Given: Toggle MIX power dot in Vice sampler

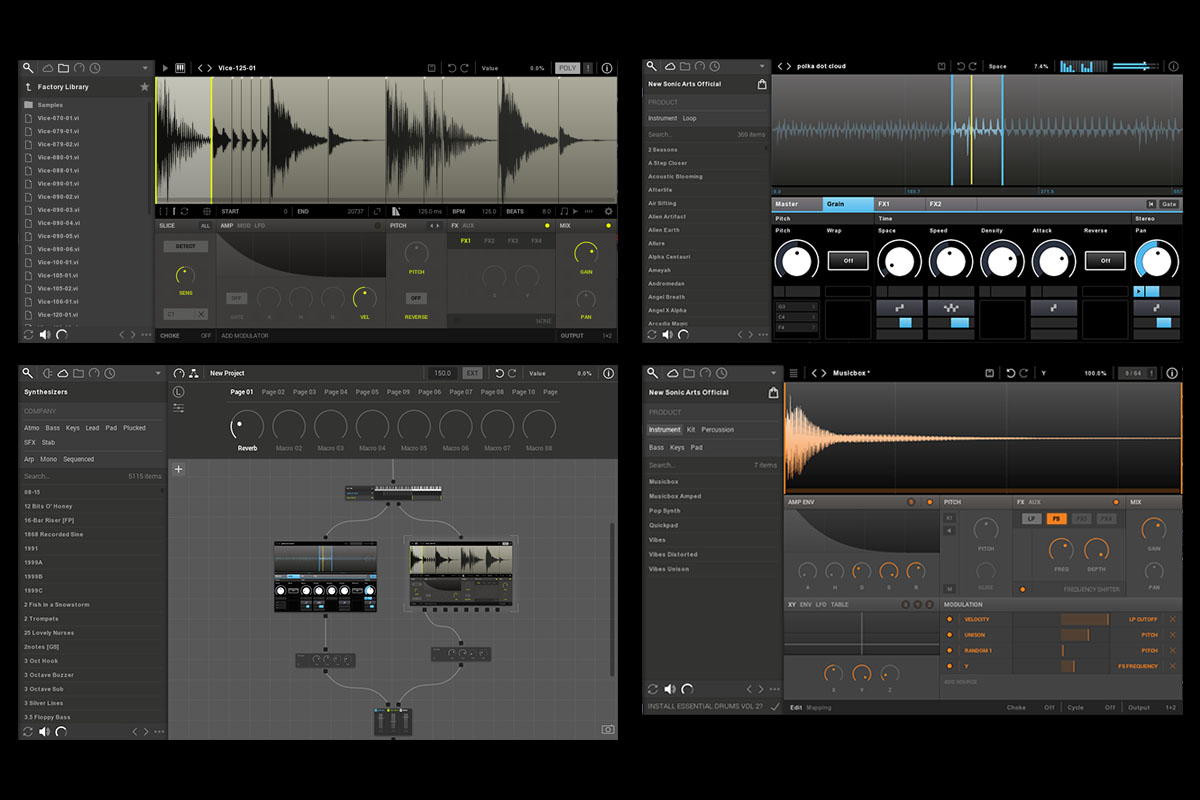Looking at the screenshot, I should (608, 226).
